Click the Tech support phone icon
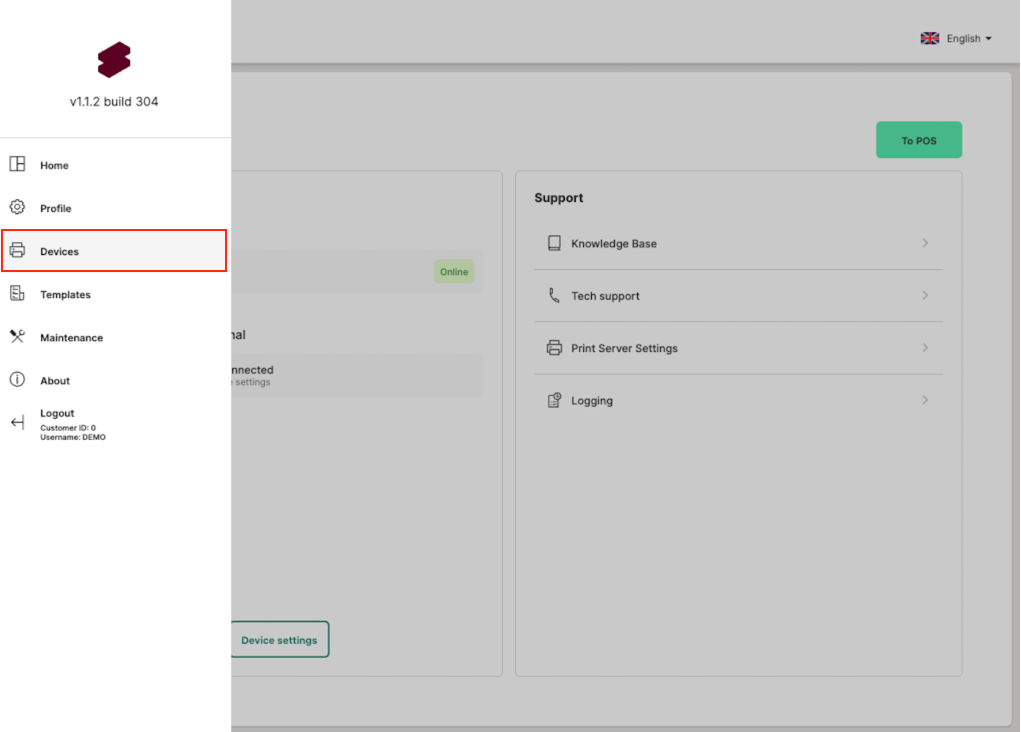 pos(554,296)
